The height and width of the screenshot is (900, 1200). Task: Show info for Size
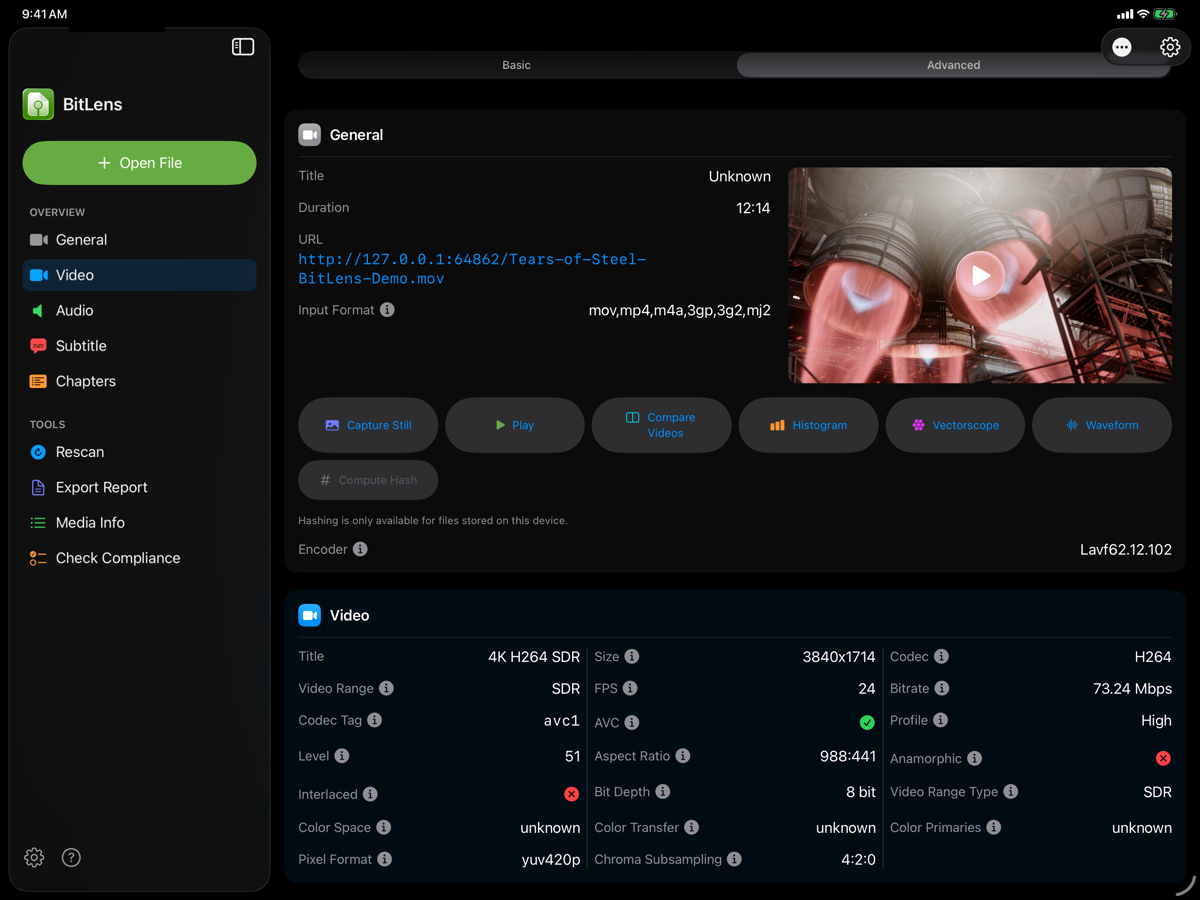(x=632, y=657)
